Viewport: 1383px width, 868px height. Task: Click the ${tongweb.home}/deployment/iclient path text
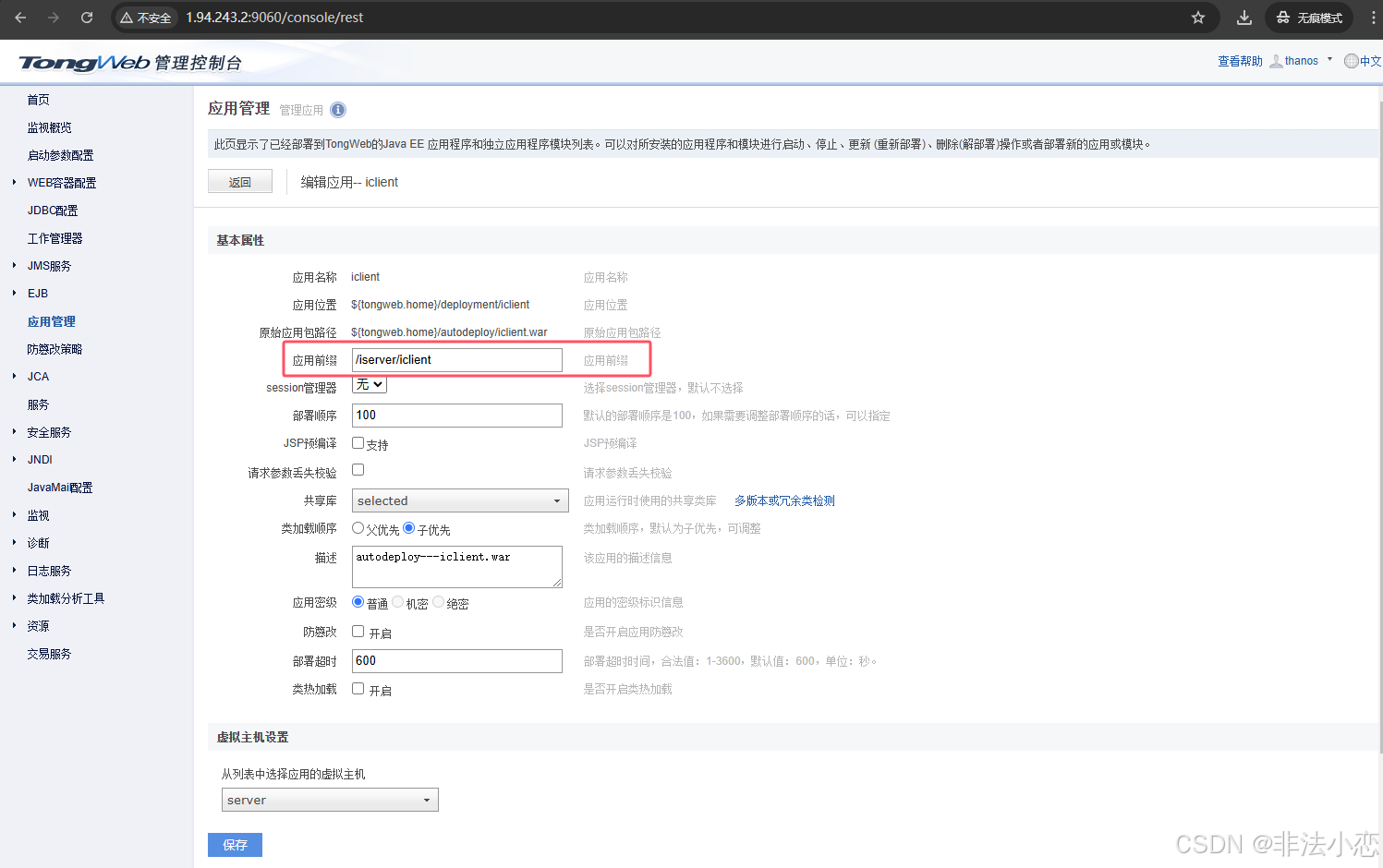tap(441, 305)
